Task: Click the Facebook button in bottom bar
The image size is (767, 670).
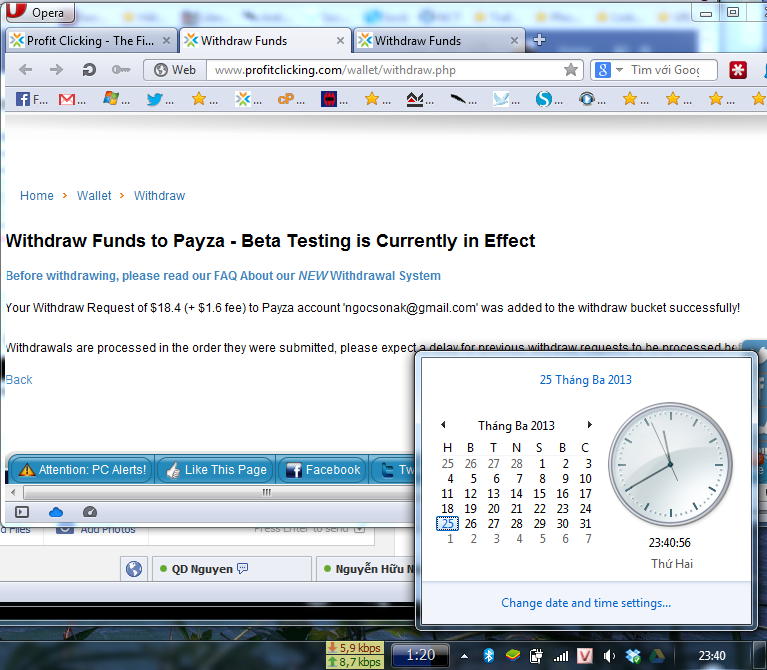Action: (322, 470)
